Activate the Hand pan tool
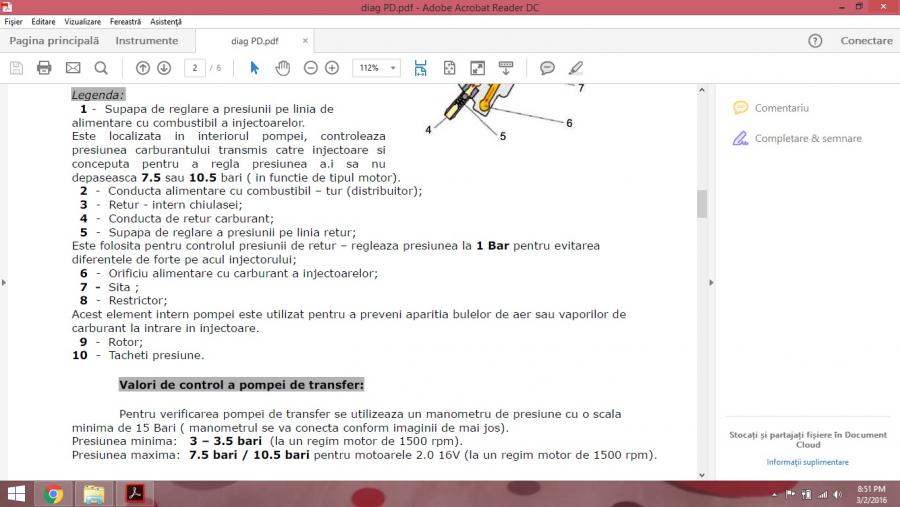Image resolution: width=900 pixels, height=507 pixels. (283, 68)
